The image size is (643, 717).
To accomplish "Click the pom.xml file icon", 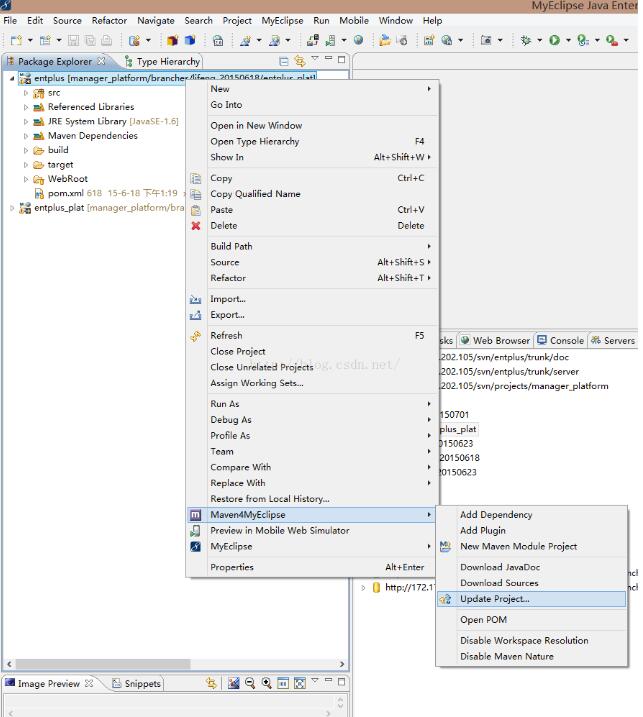I will click(x=39, y=193).
